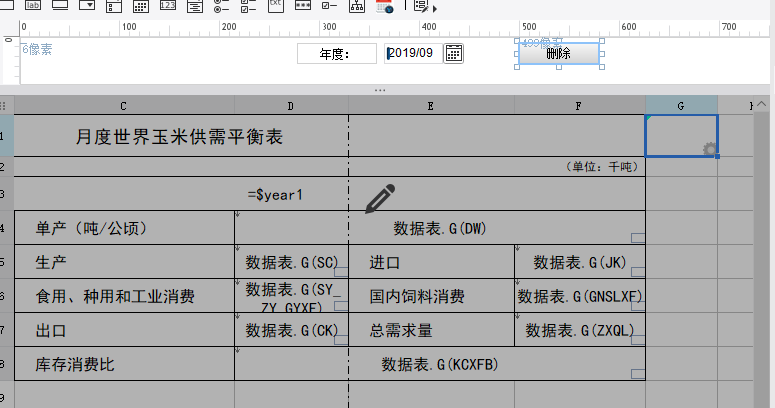Click the gear icon in cell G1
Screen dimensions: 775x408
710,149
